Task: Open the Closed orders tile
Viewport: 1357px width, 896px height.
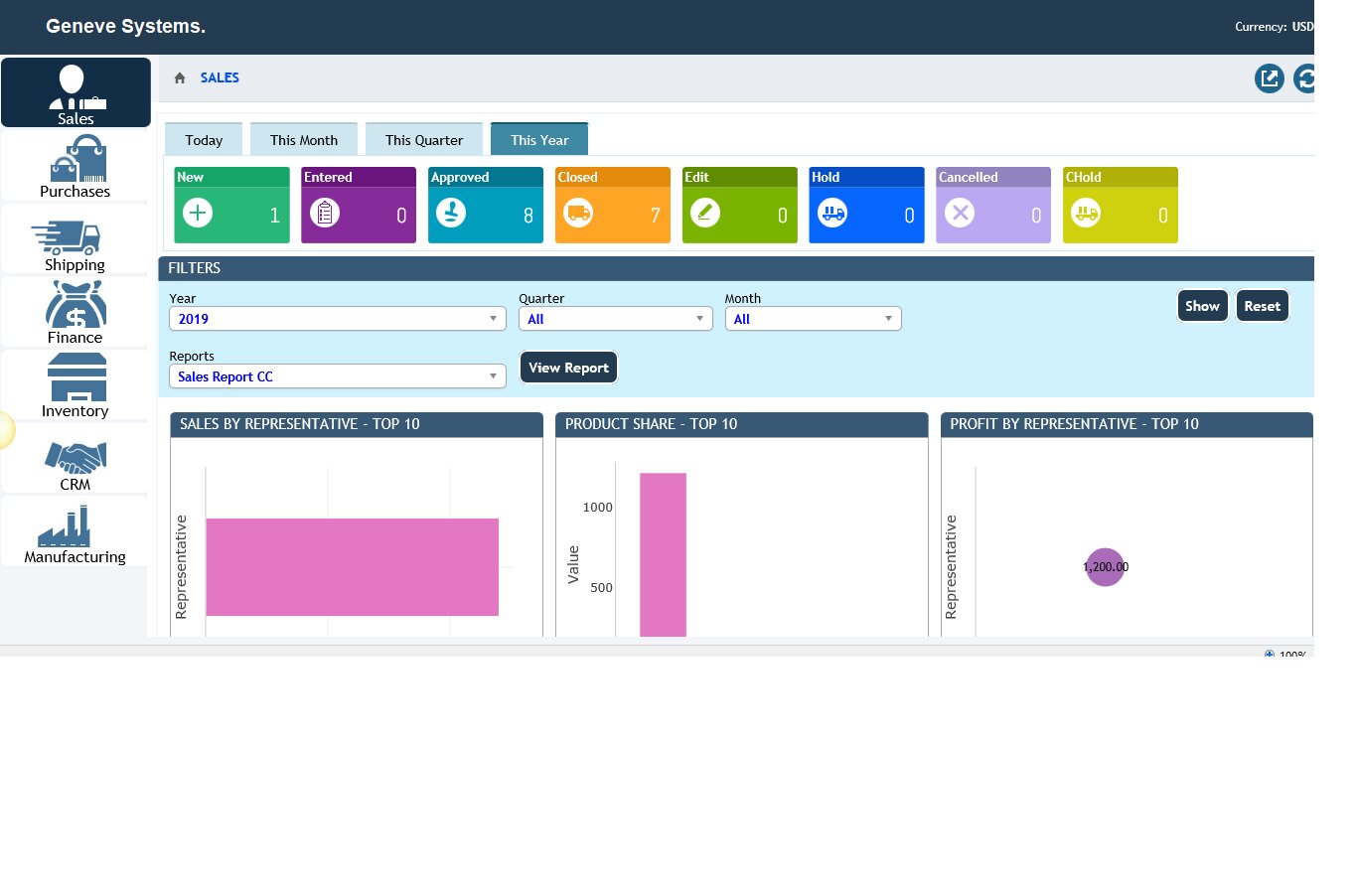Action: point(612,206)
